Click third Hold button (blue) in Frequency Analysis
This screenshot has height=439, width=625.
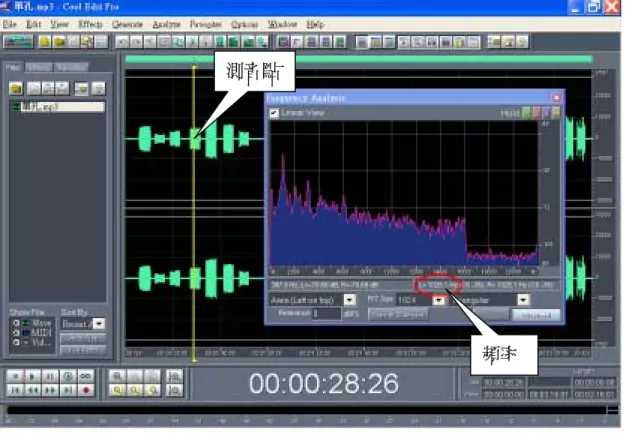[546, 113]
